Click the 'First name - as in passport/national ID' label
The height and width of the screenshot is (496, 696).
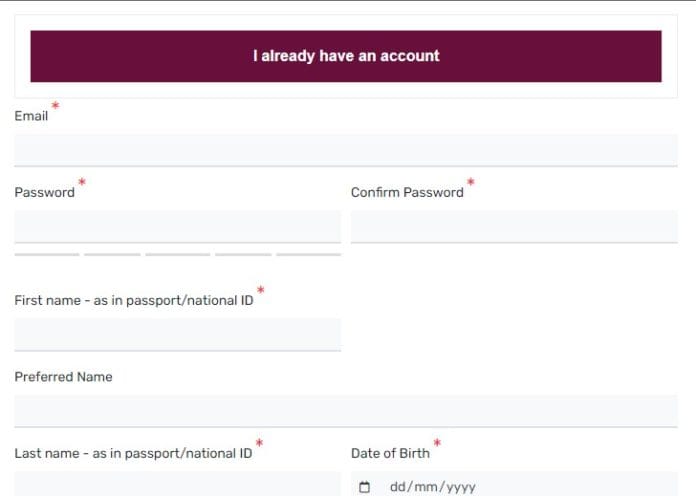click(x=133, y=300)
